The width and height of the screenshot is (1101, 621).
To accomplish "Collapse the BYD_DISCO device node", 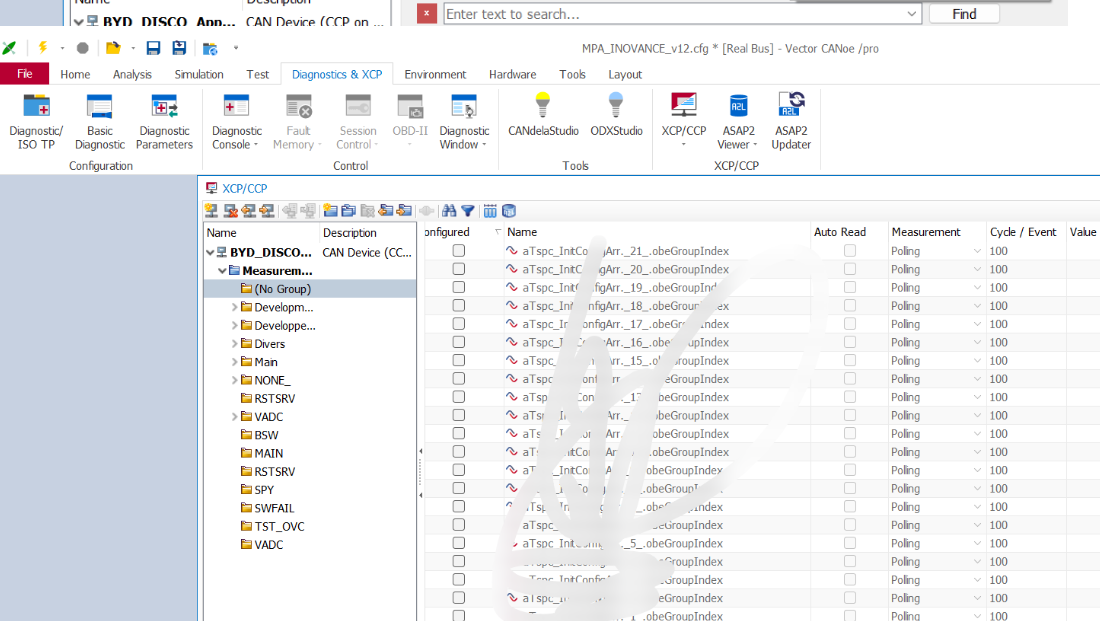I will [210, 252].
